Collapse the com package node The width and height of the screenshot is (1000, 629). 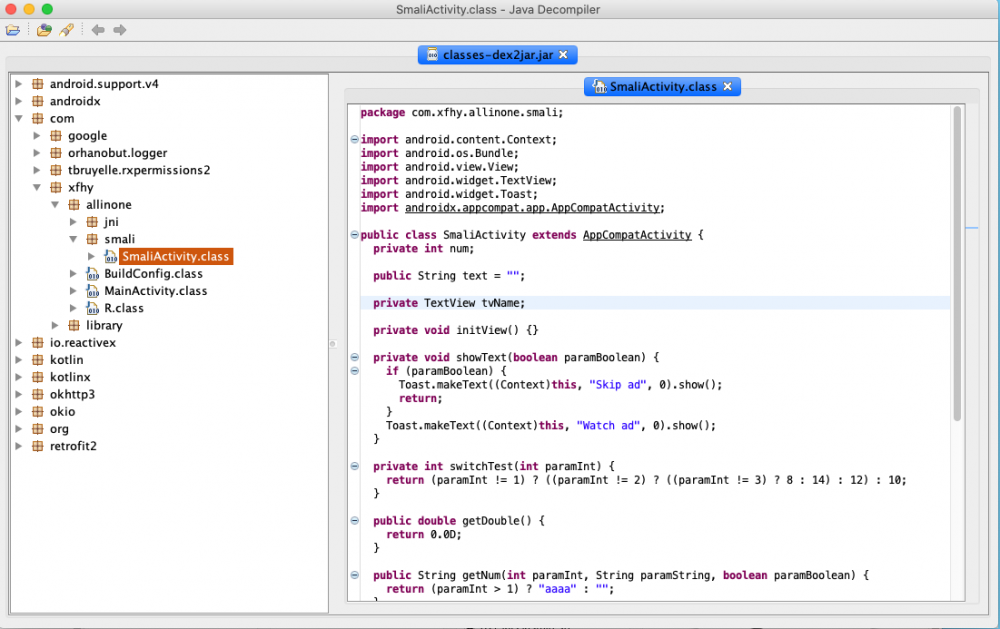point(19,119)
